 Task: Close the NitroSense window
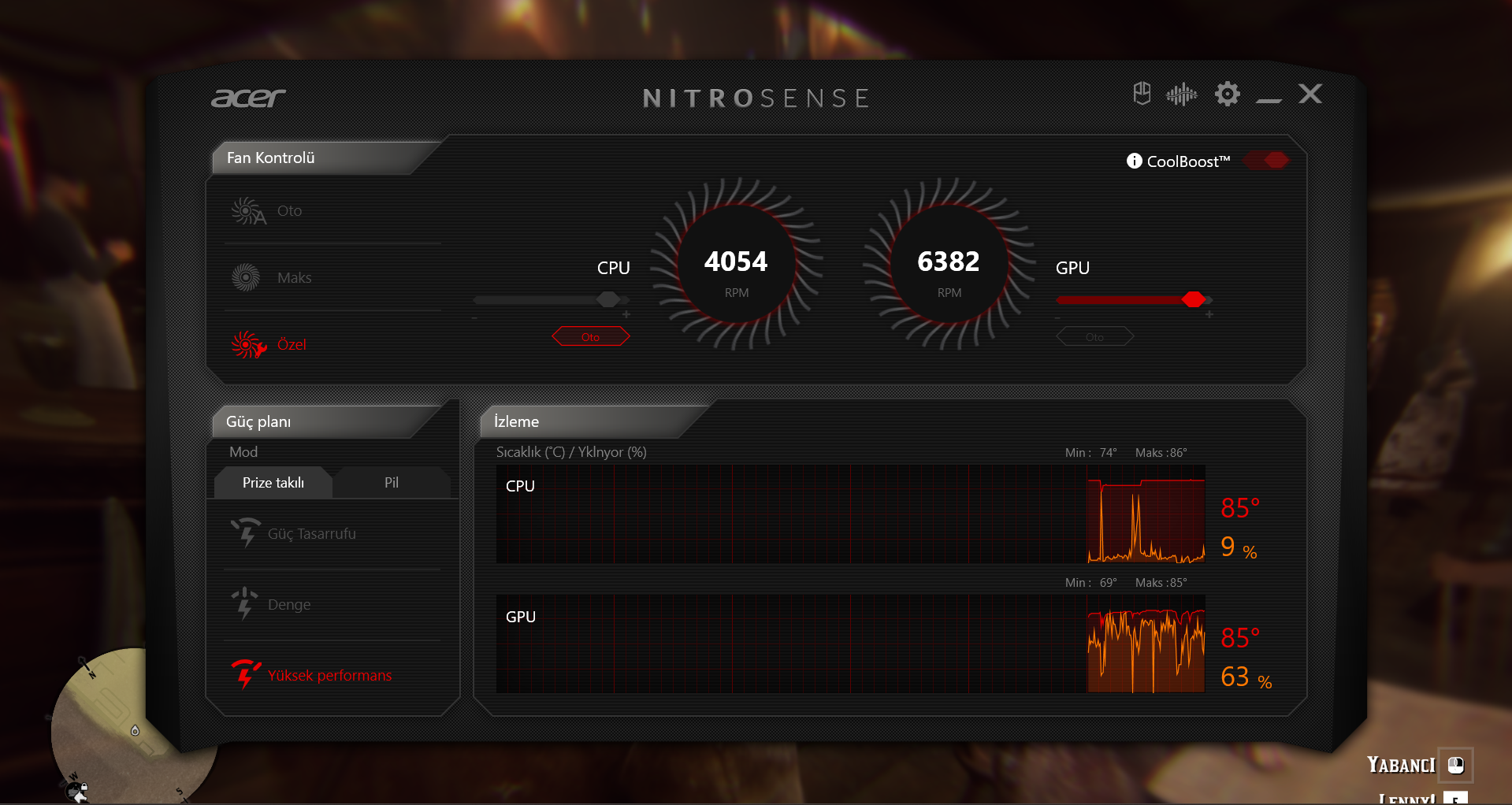point(1310,94)
